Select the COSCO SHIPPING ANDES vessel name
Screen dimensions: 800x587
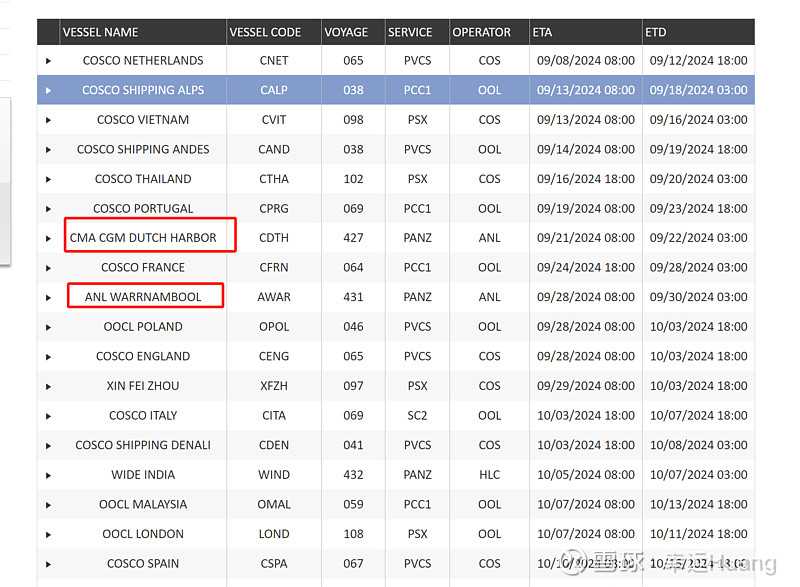click(143, 149)
